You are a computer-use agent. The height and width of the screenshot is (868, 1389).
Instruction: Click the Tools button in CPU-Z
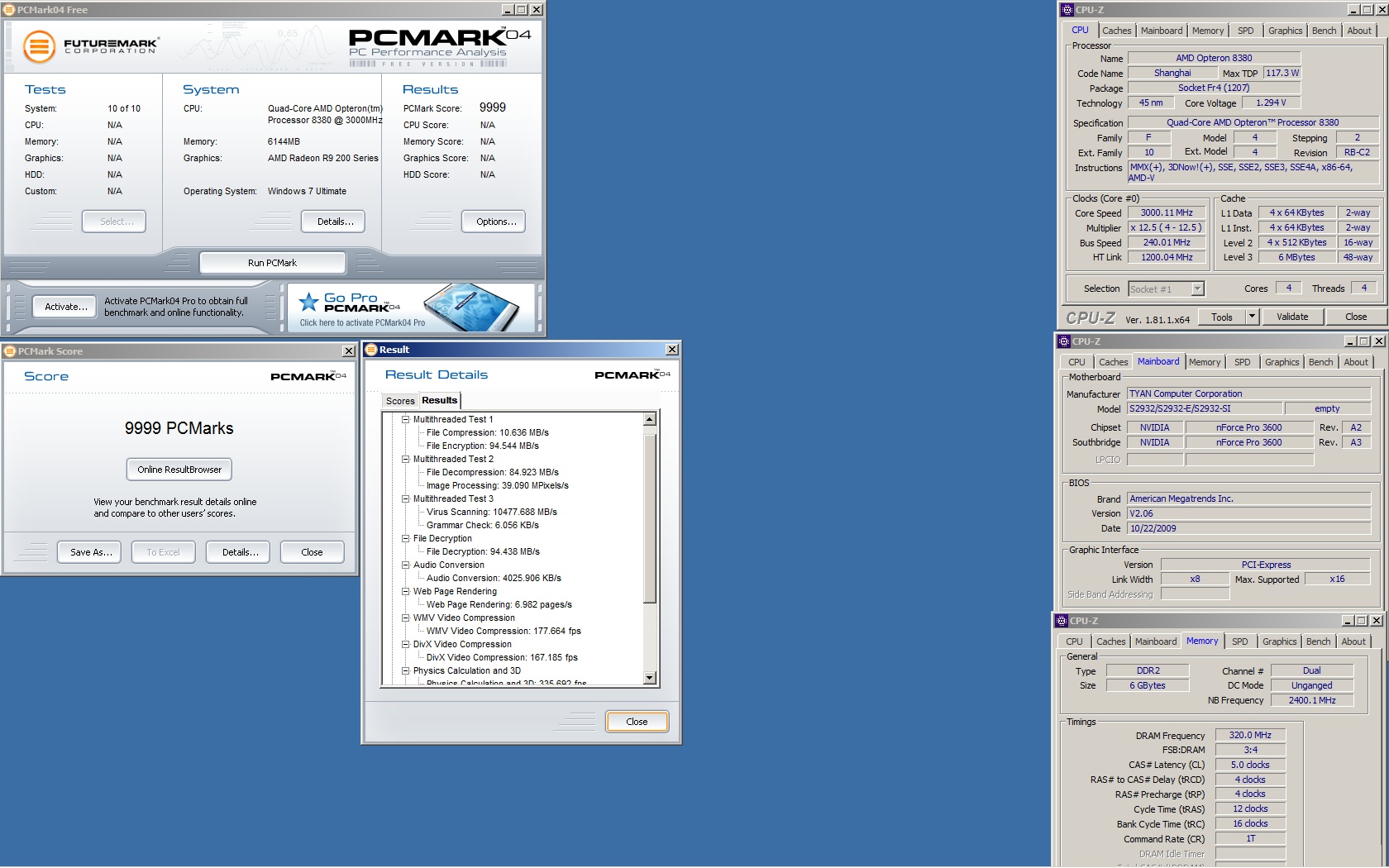[x=1222, y=317]
